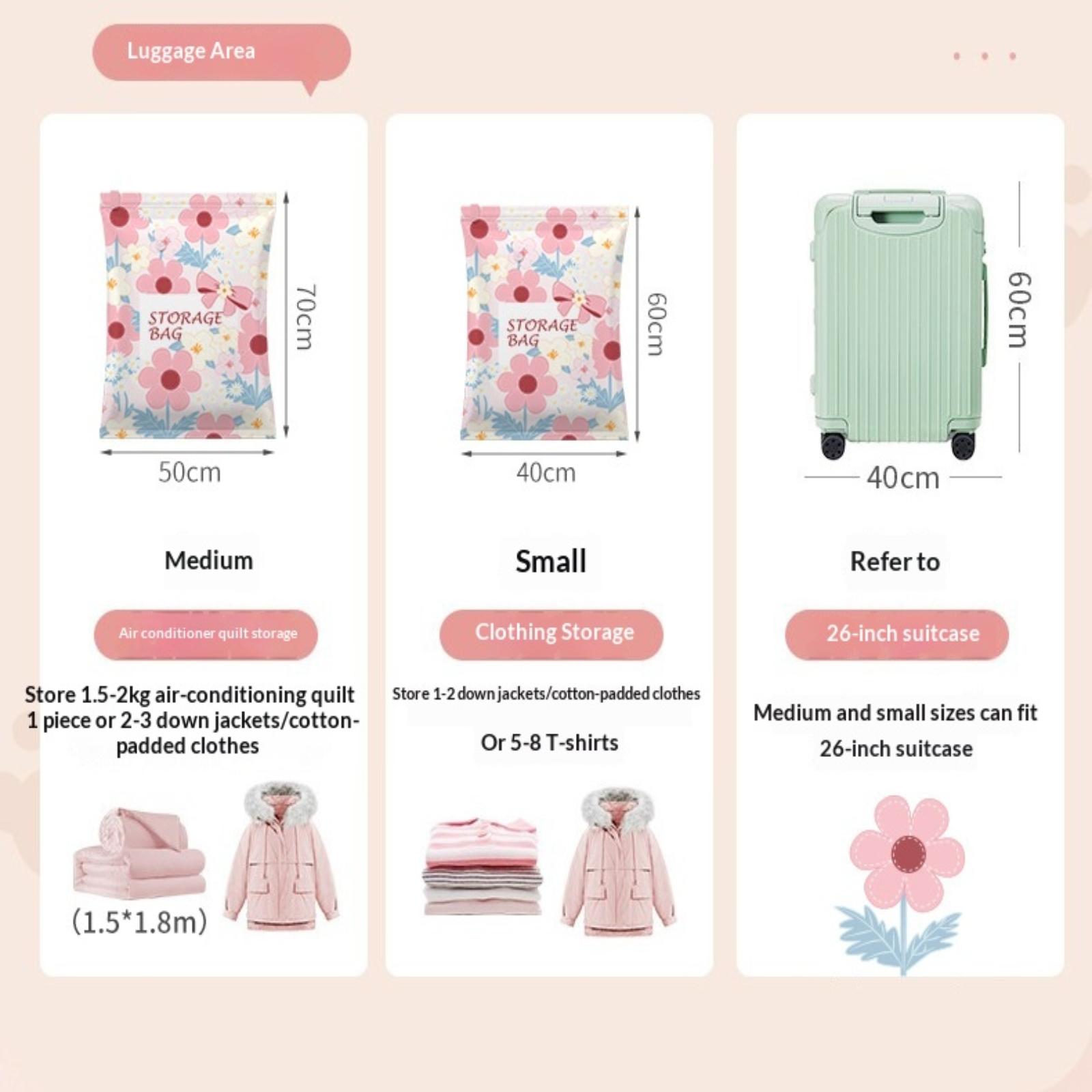Screen dimensions: 1092x1092
Task: Click the (1.5*1.8m) quilt size text
Action: (139, 922)
